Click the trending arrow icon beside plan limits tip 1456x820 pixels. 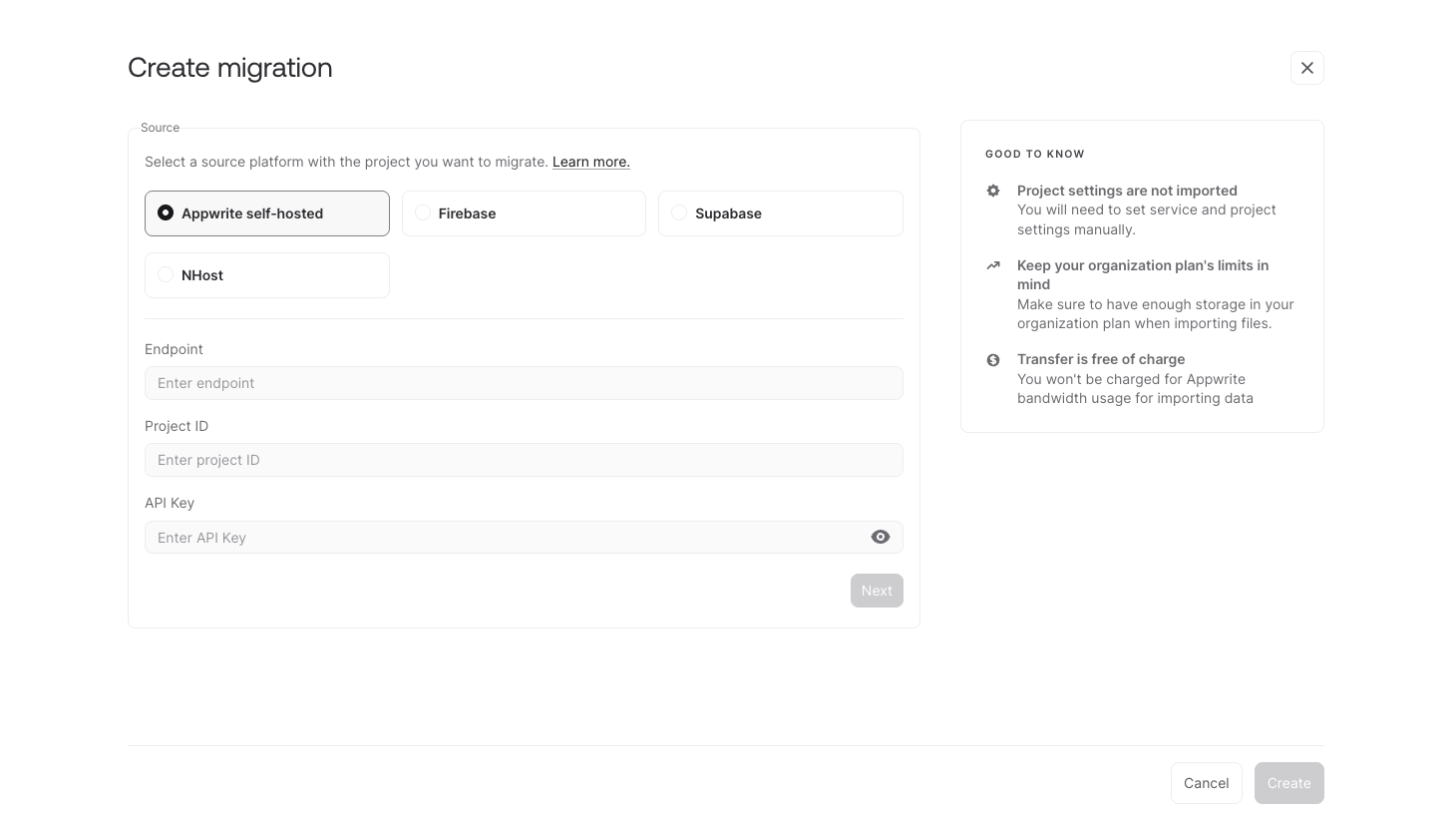993,265
